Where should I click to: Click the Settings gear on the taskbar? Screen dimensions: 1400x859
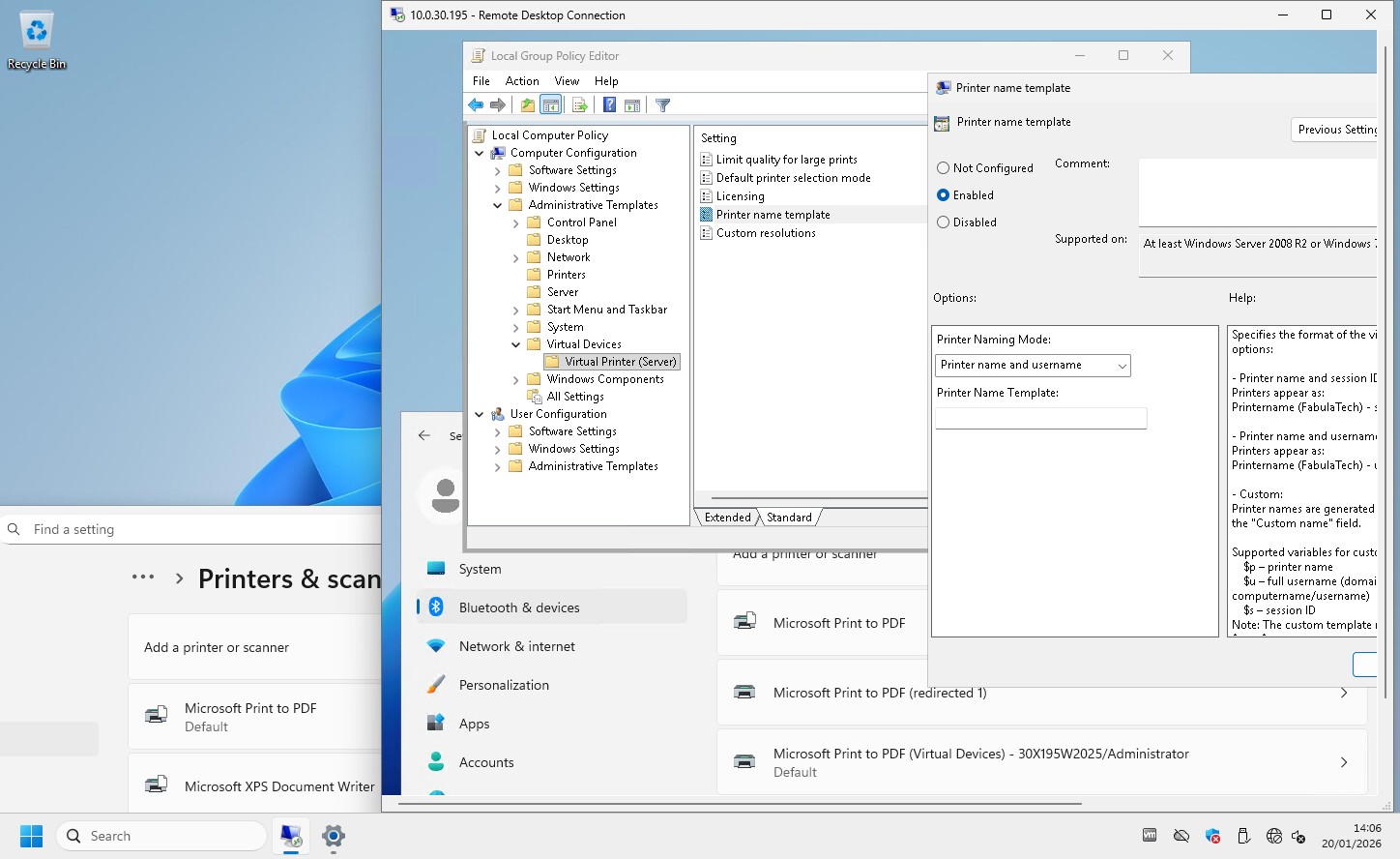pos(334,836)
